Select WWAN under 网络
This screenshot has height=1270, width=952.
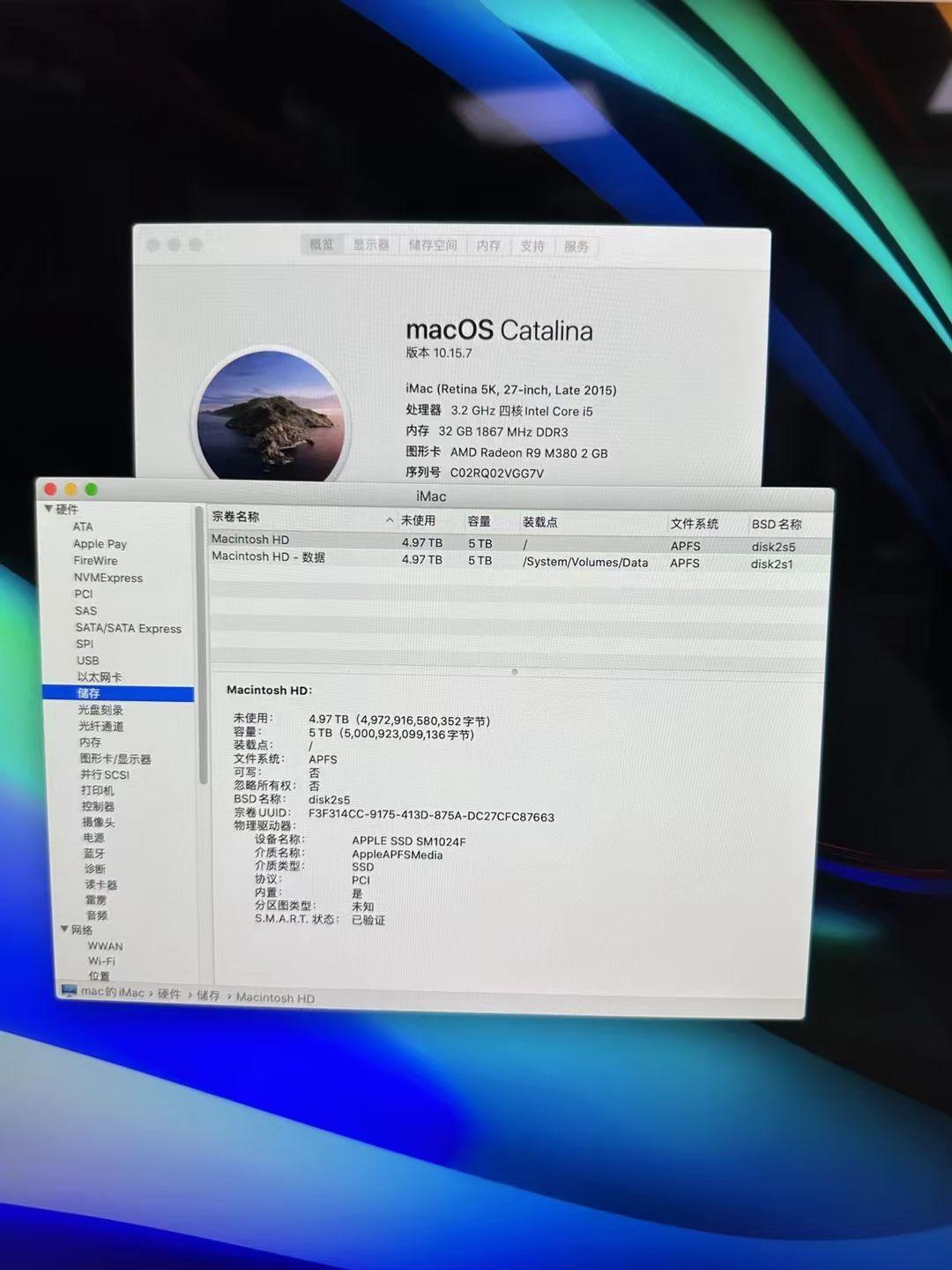(105, 946)
